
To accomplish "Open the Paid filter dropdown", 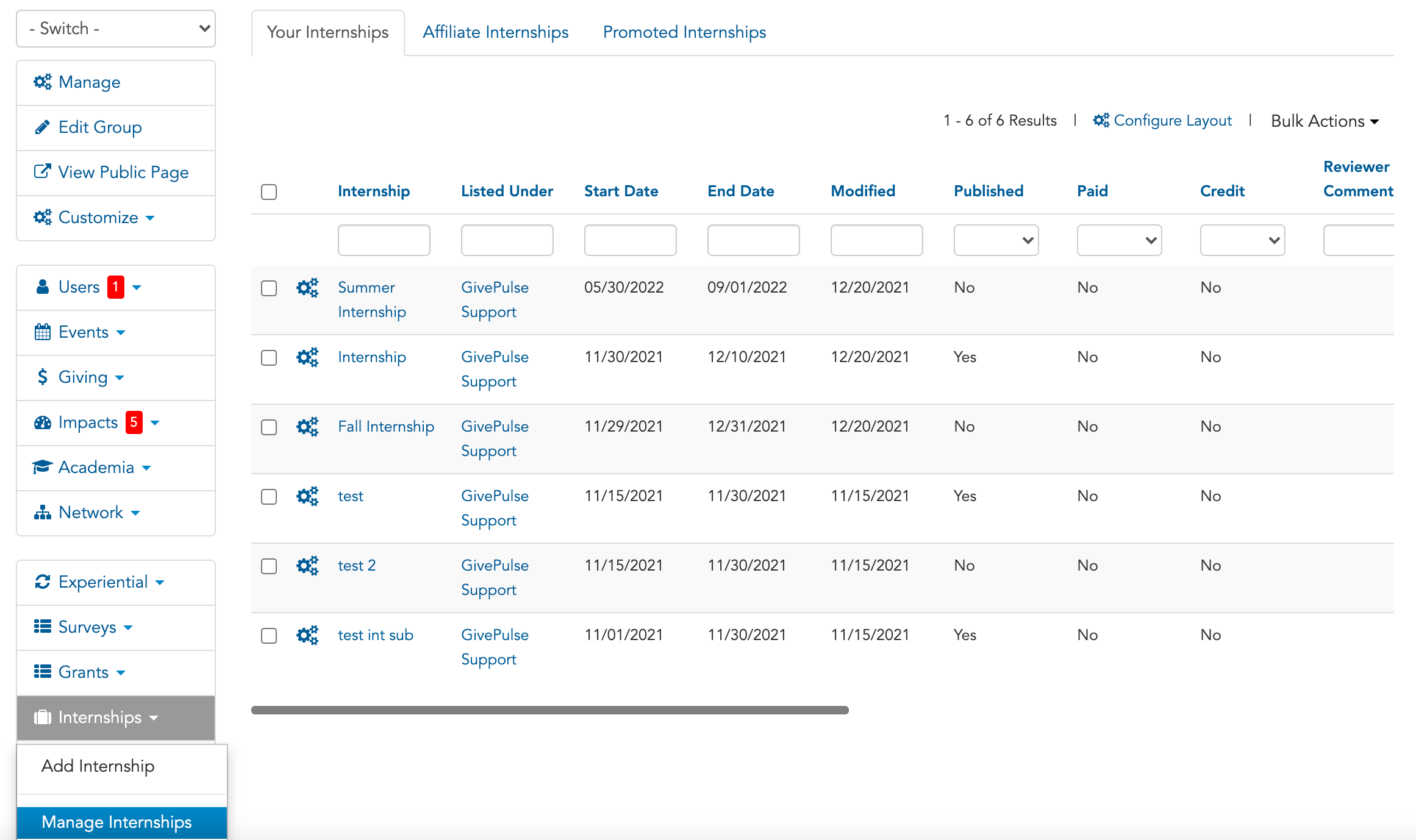I will click(x=1119, y=240).
